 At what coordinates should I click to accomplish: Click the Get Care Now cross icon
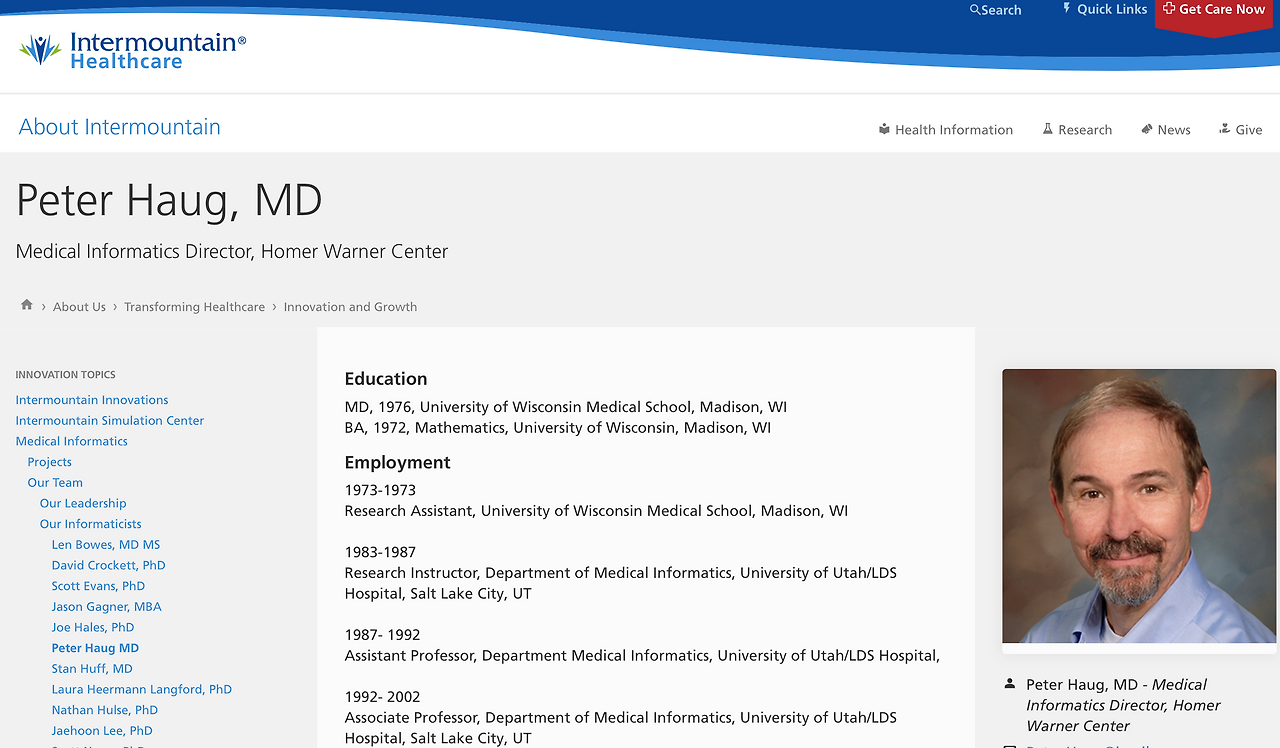pos(1169,8)
